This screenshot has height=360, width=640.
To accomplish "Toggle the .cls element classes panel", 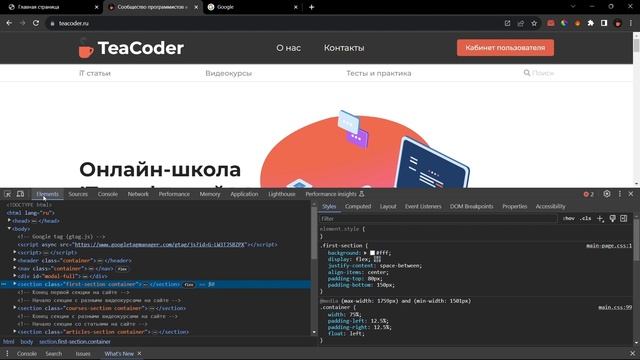I will click(585, 219).
